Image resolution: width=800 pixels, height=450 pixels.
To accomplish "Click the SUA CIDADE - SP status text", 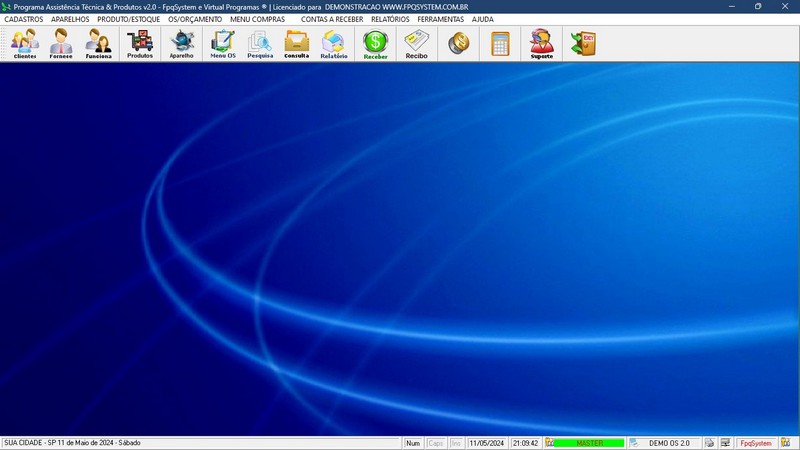I will (72, 443).
